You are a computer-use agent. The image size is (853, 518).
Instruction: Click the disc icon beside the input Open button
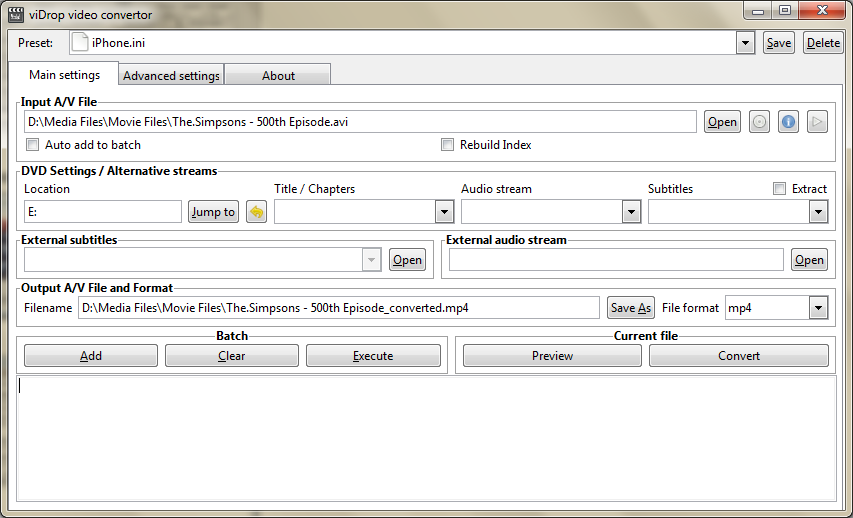pos(760,122)
